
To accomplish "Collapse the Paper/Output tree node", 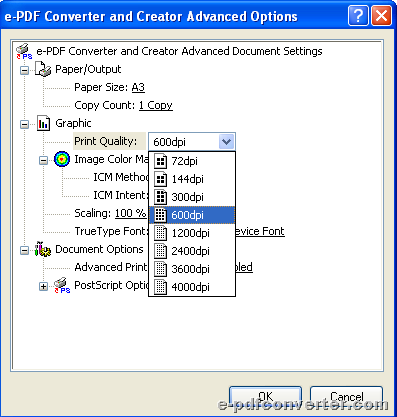I will coord(24,70).
